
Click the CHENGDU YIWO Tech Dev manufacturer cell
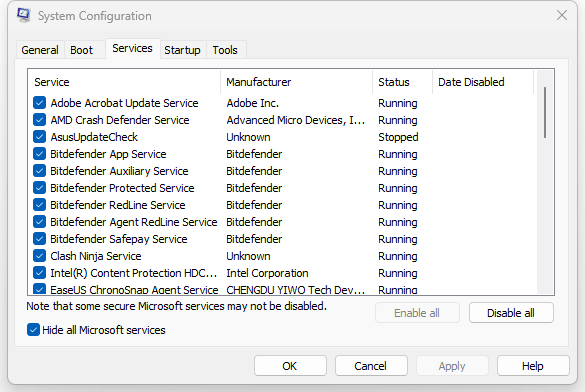click(x=295, y=290)
